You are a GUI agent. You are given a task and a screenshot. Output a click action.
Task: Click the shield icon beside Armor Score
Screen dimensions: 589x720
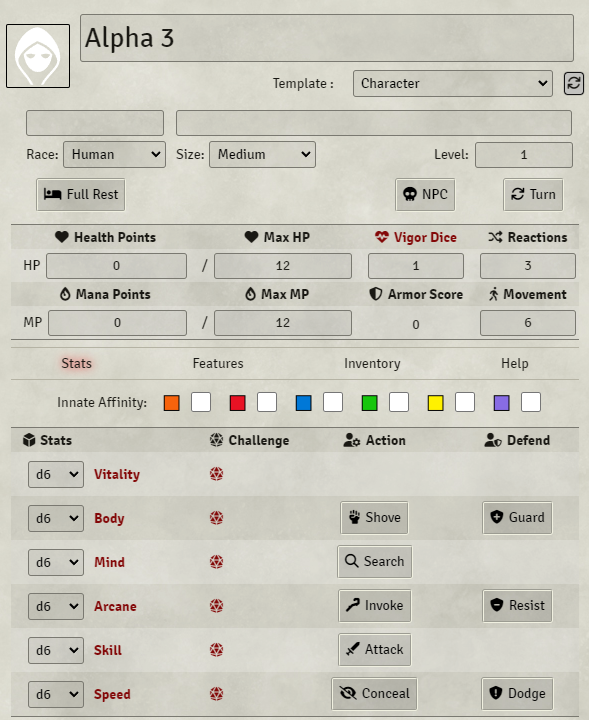pos(376,294)
